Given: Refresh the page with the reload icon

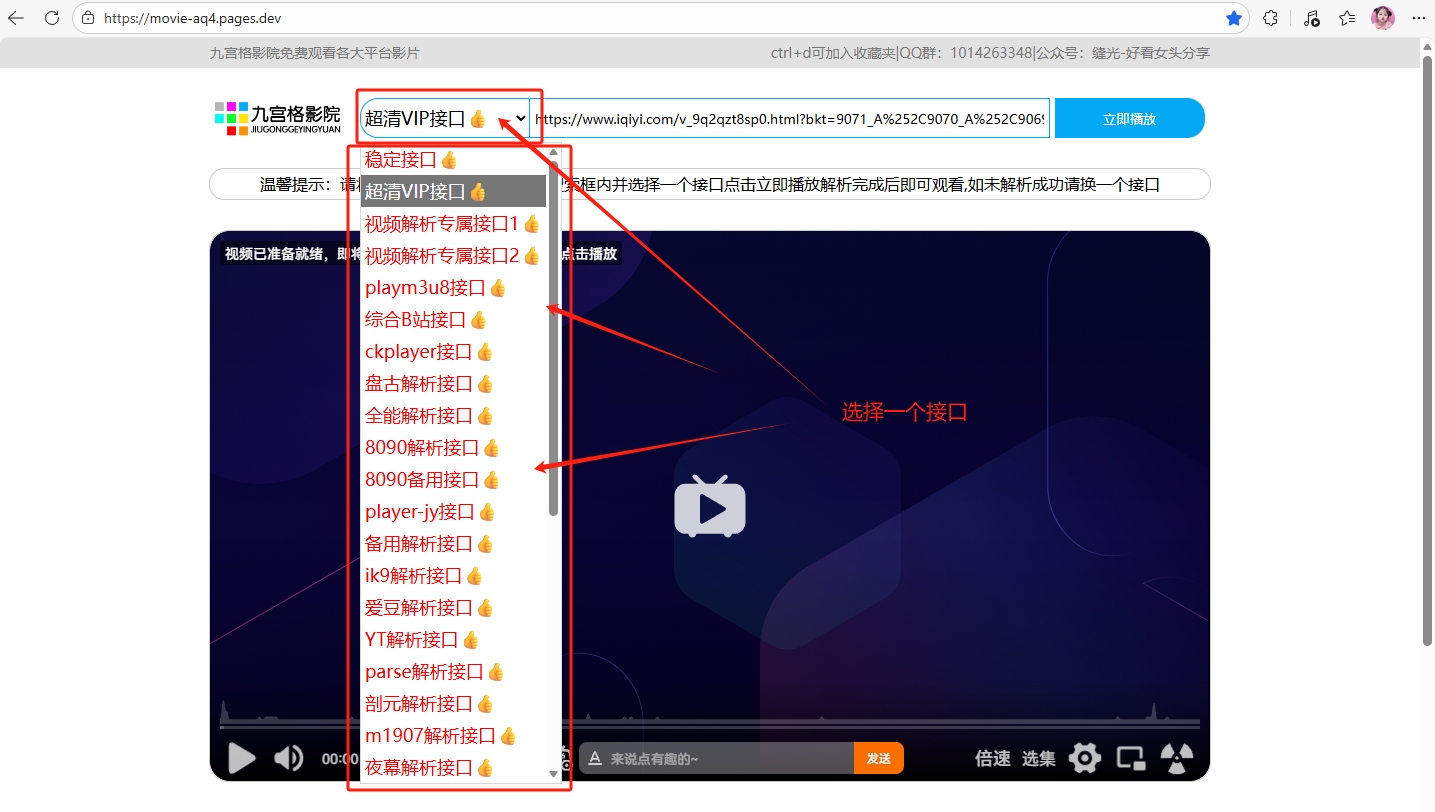Looking at the screenshot, I should pos(52,18).
